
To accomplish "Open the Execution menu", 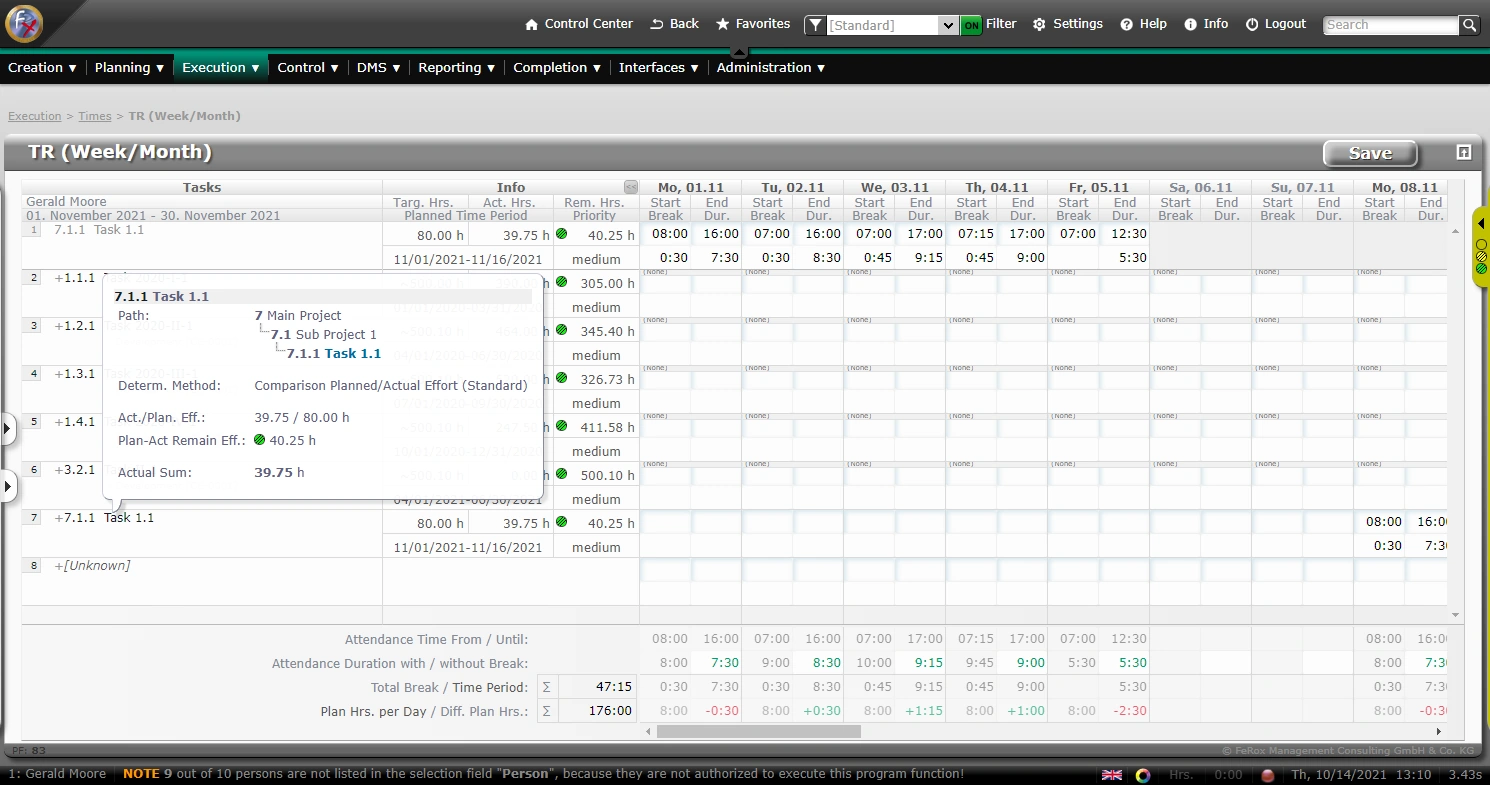I will click(221, 67).
